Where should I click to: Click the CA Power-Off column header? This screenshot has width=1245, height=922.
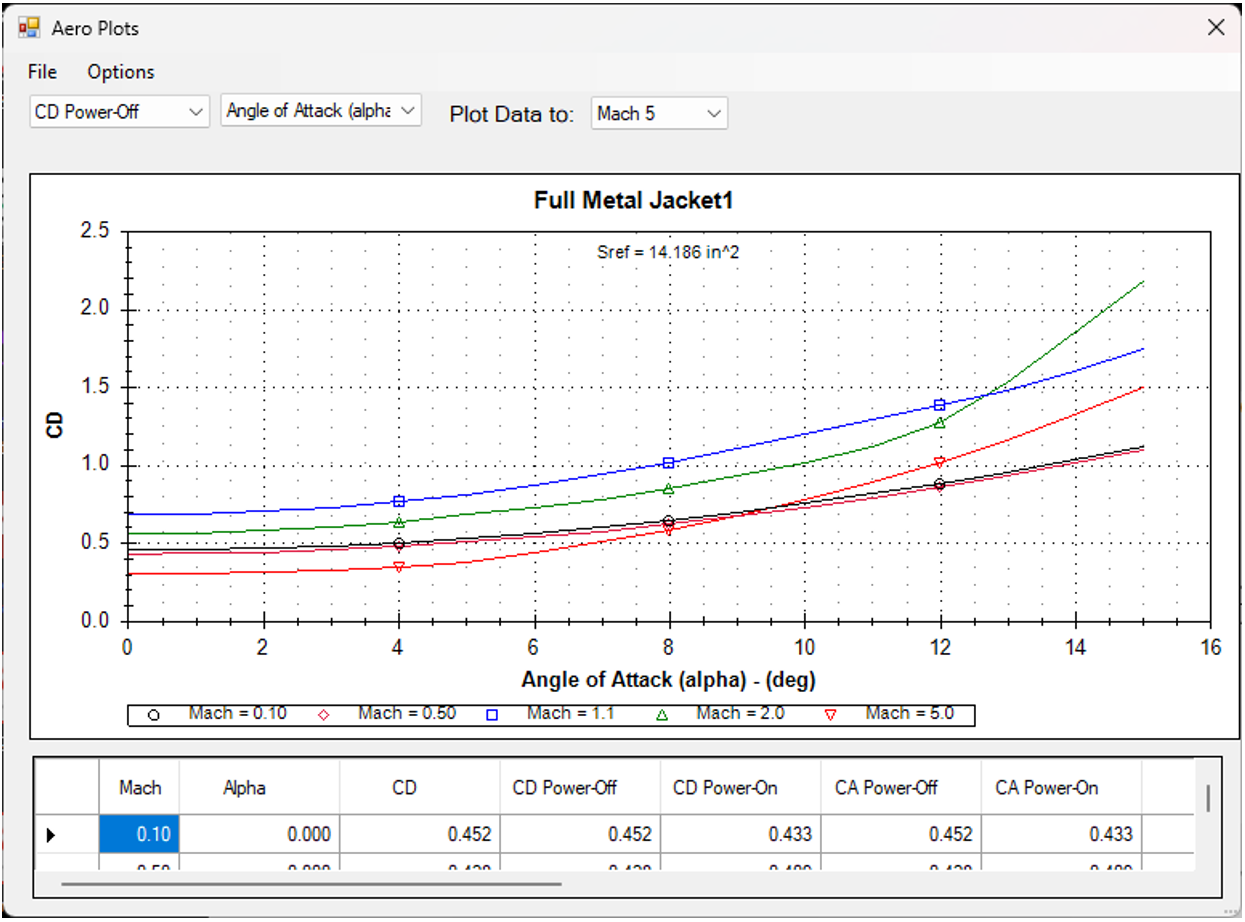pos(886,788)
